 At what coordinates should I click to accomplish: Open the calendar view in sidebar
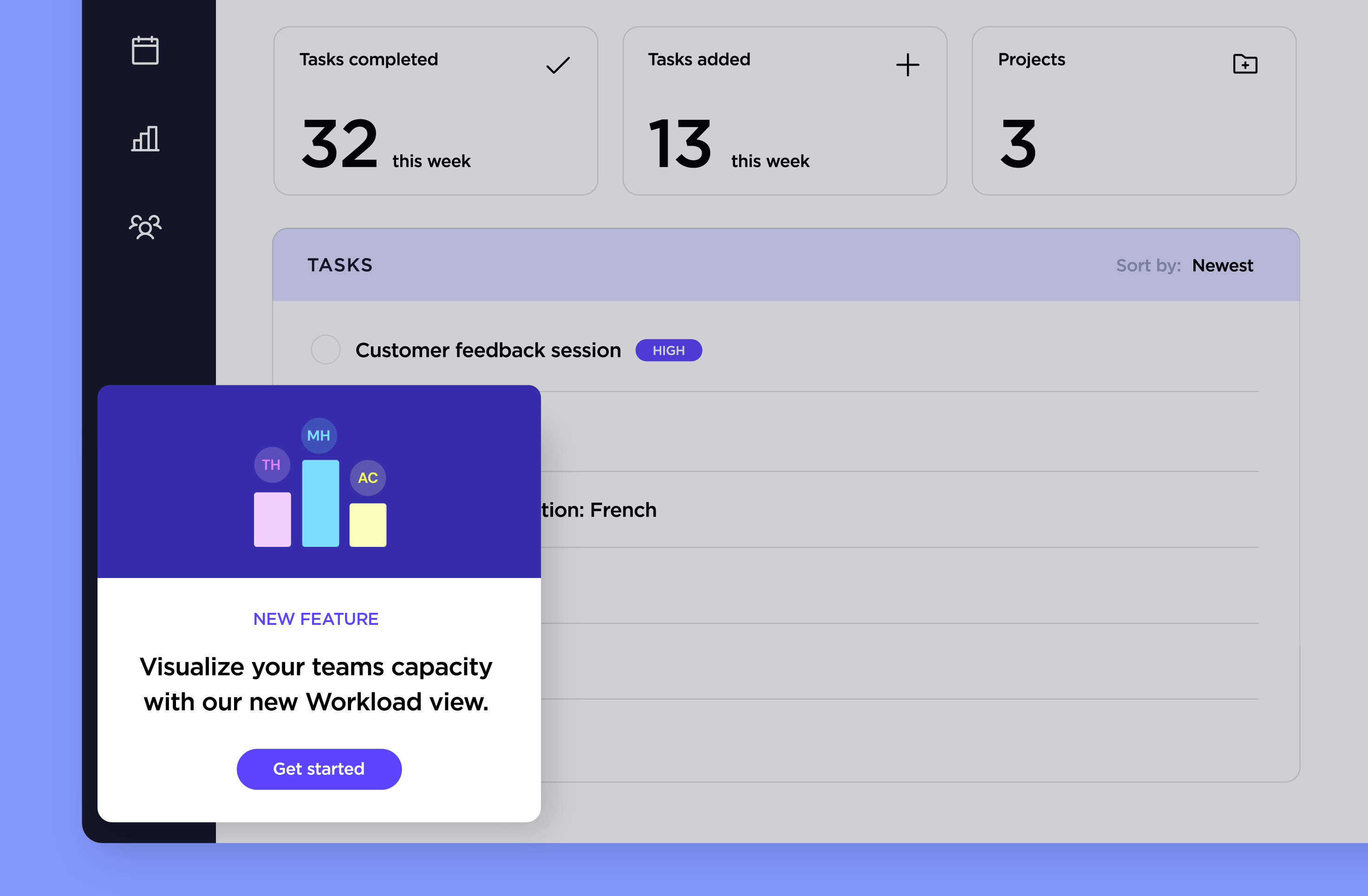coord(145,51)
